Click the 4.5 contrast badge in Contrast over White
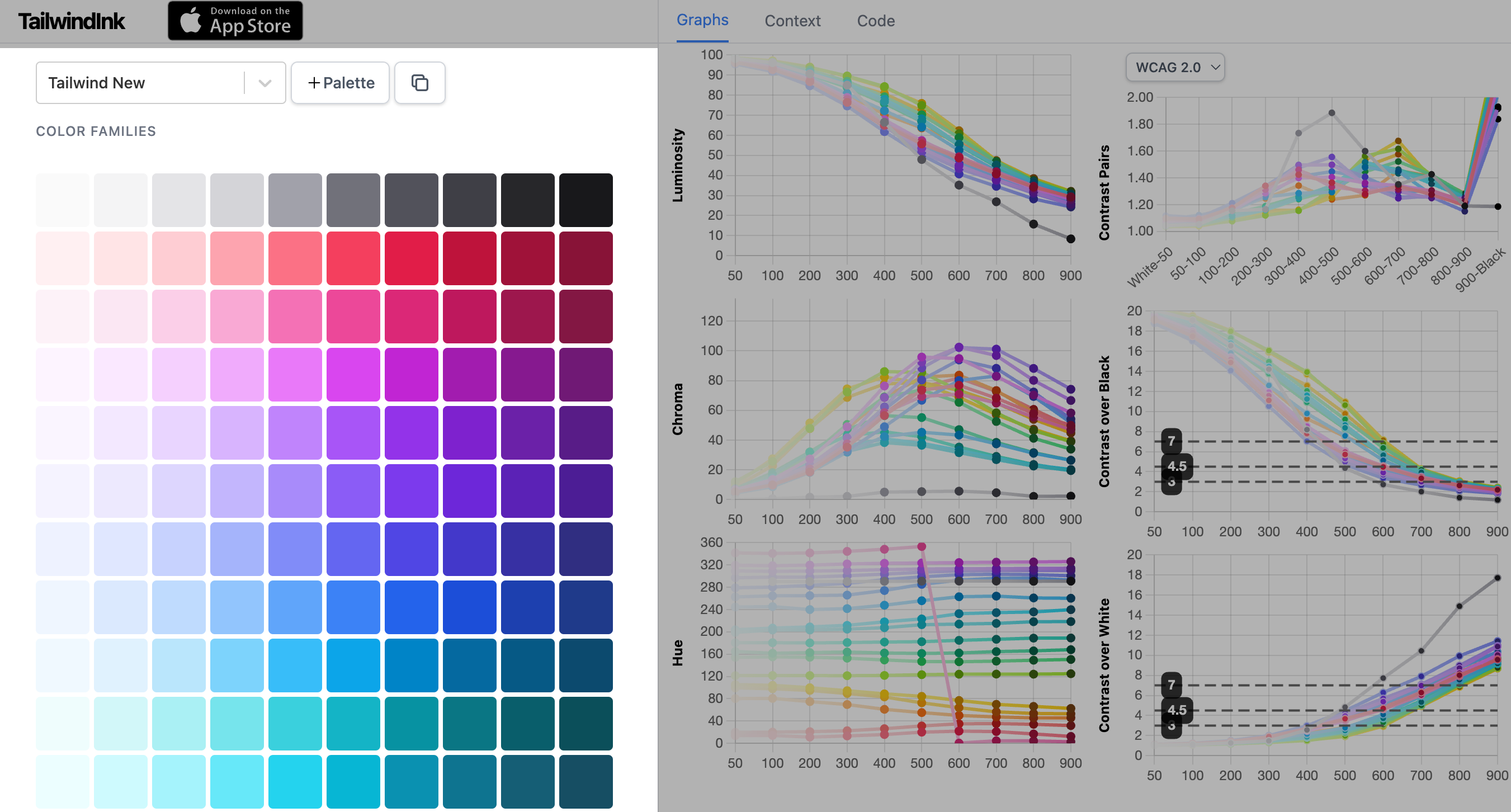This screenshot has height=812, width=1511. tap(1177, 710)
